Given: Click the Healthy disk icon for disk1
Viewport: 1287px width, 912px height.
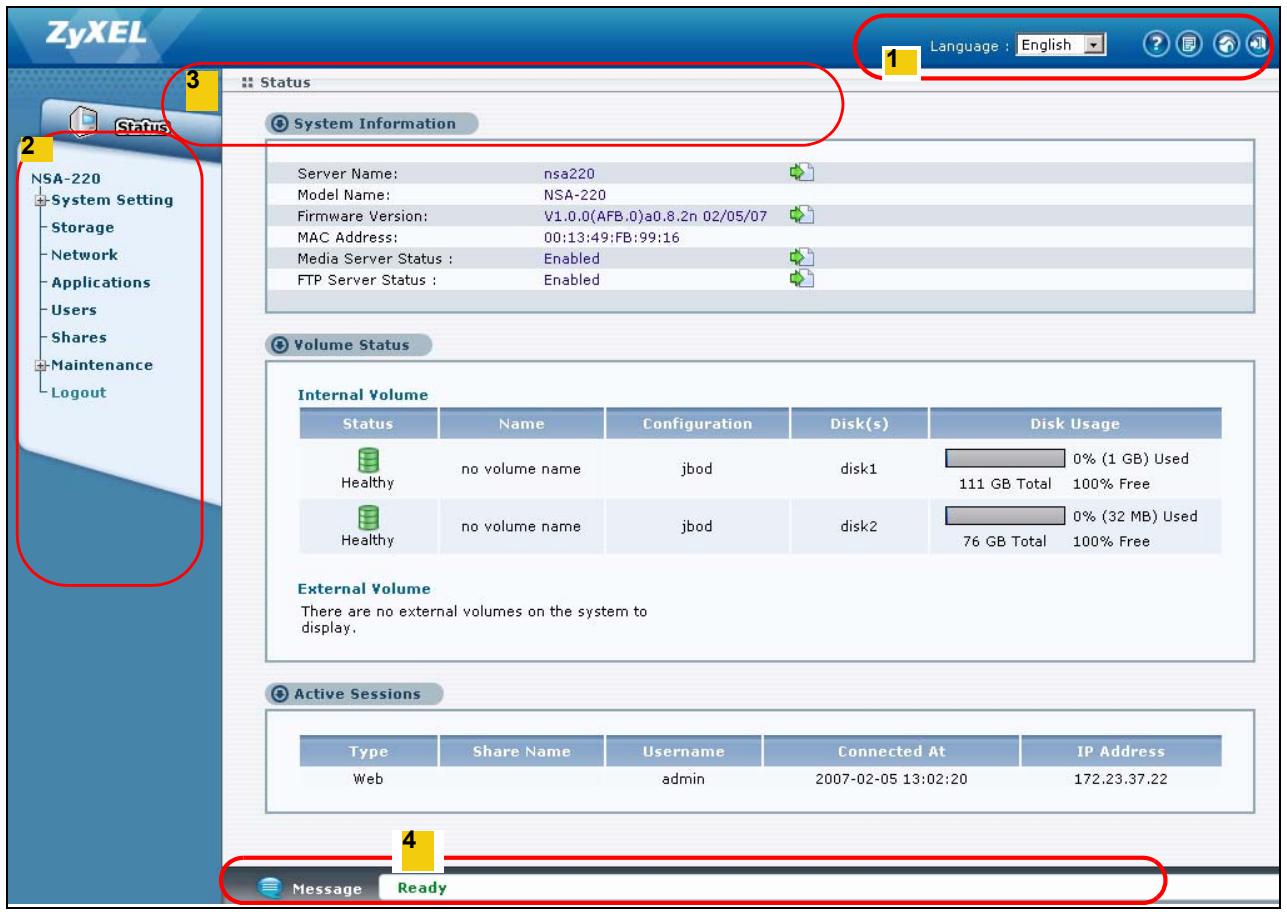Looking at the screenshot, I should tap(369, 460).
